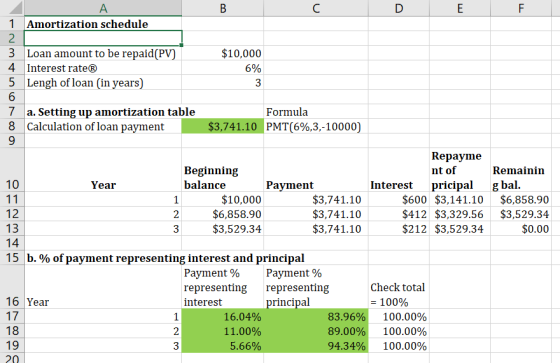Select check total 100.00% in row 19

[x=399, y=346]
